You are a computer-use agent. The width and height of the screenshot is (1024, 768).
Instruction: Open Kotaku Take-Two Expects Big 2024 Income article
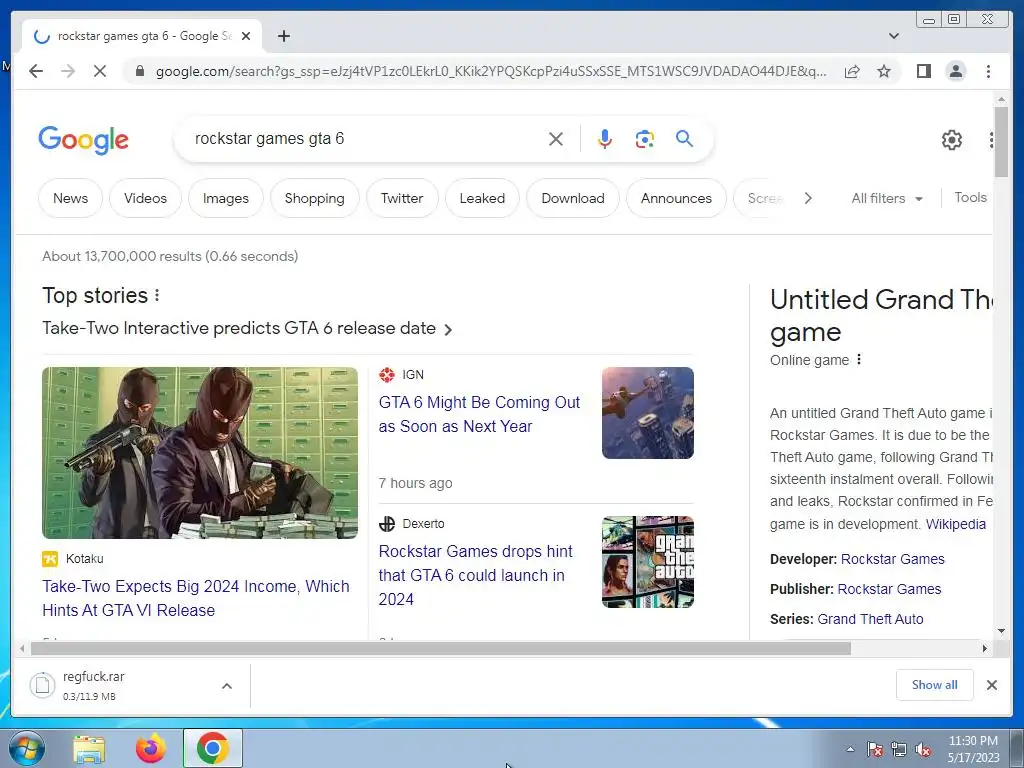click(196, 598)
